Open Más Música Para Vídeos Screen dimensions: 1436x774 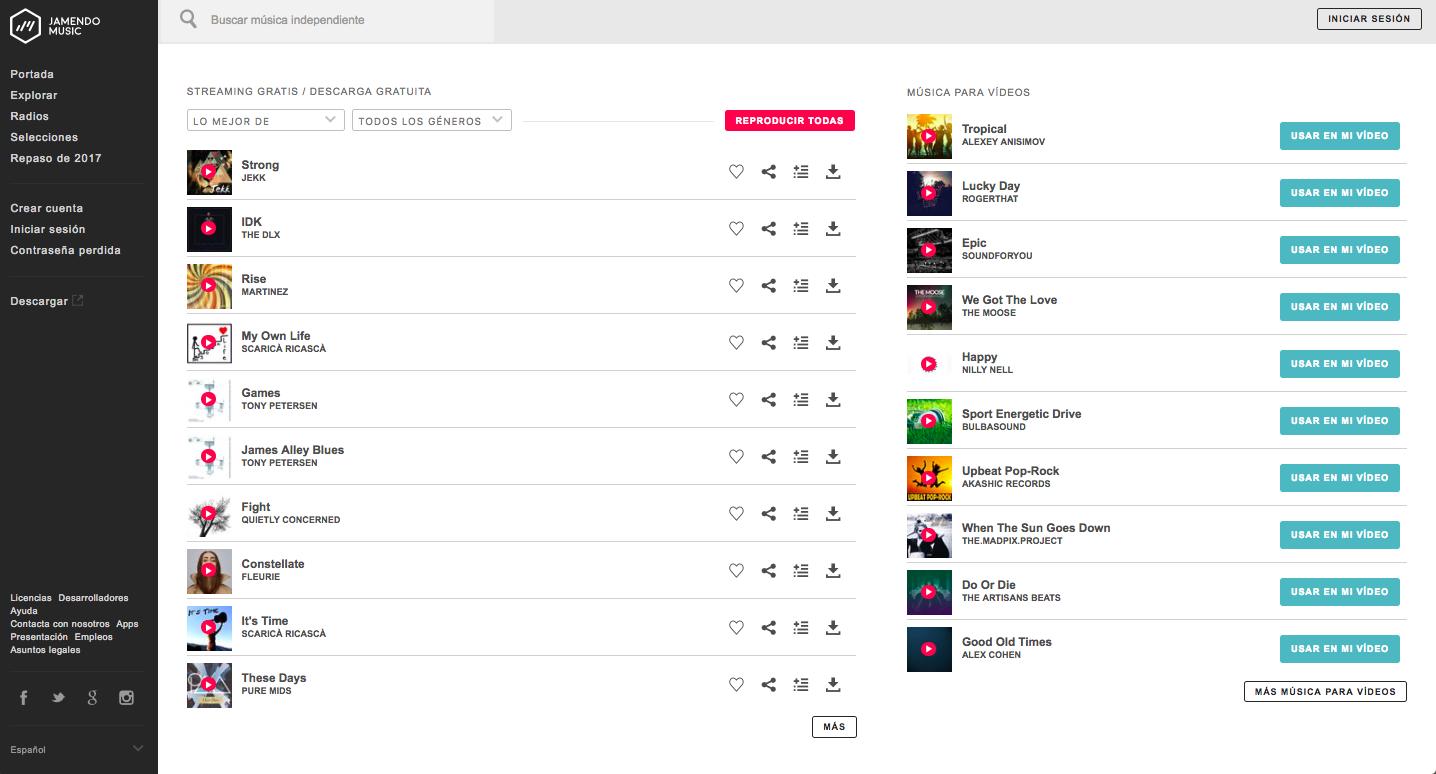pos(1325,691)
